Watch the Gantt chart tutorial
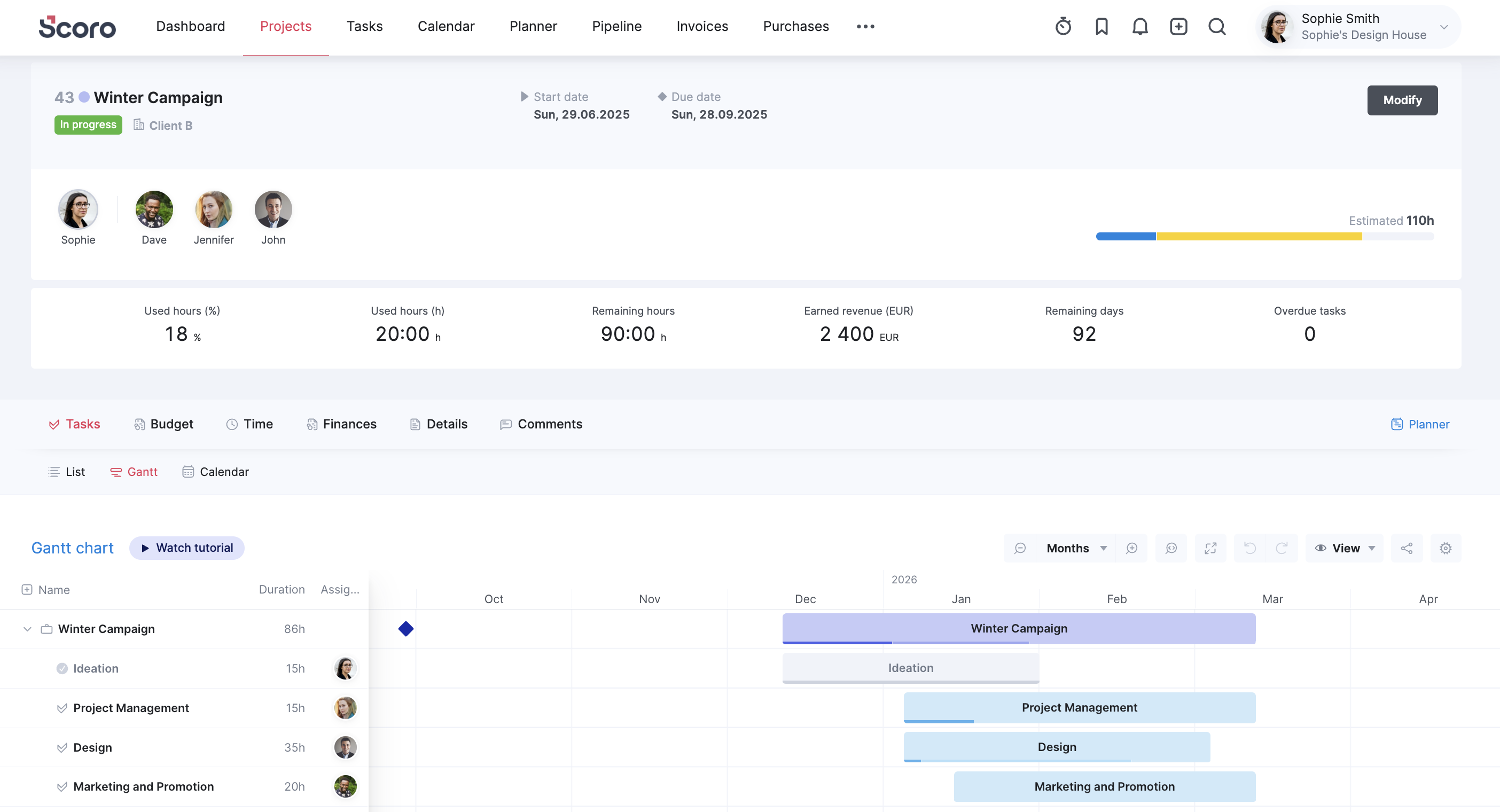Screen dimensions: 1500x812 [x=186, y=548]
